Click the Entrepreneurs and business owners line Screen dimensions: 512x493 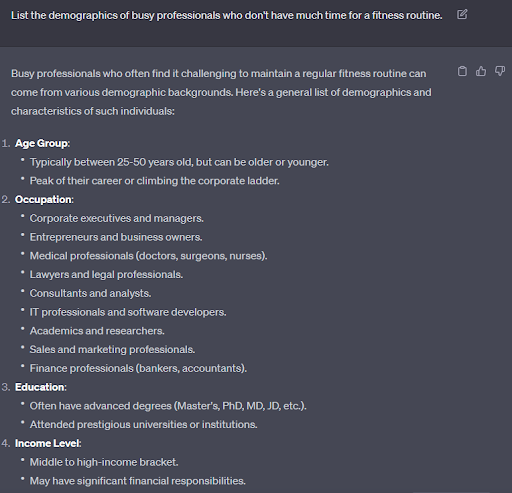click(116, 237)
